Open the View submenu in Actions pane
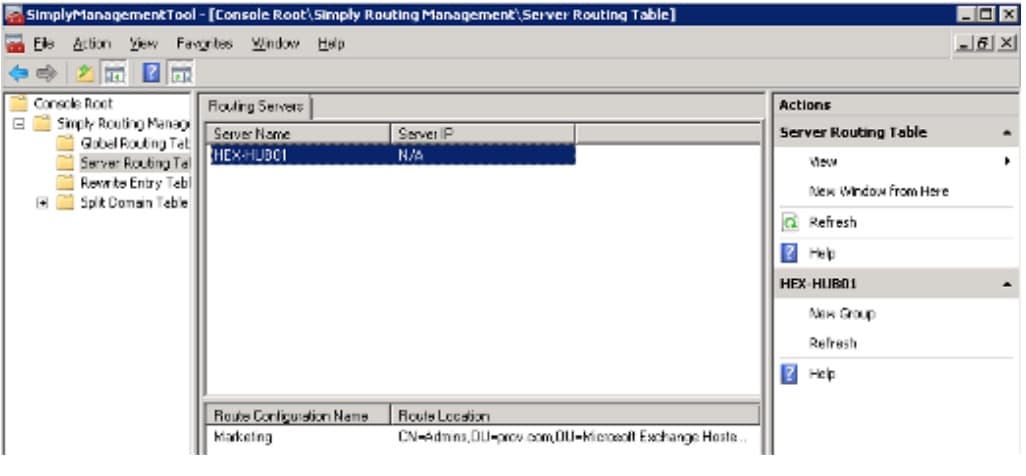1026x476 pixels. point(1007,161)
